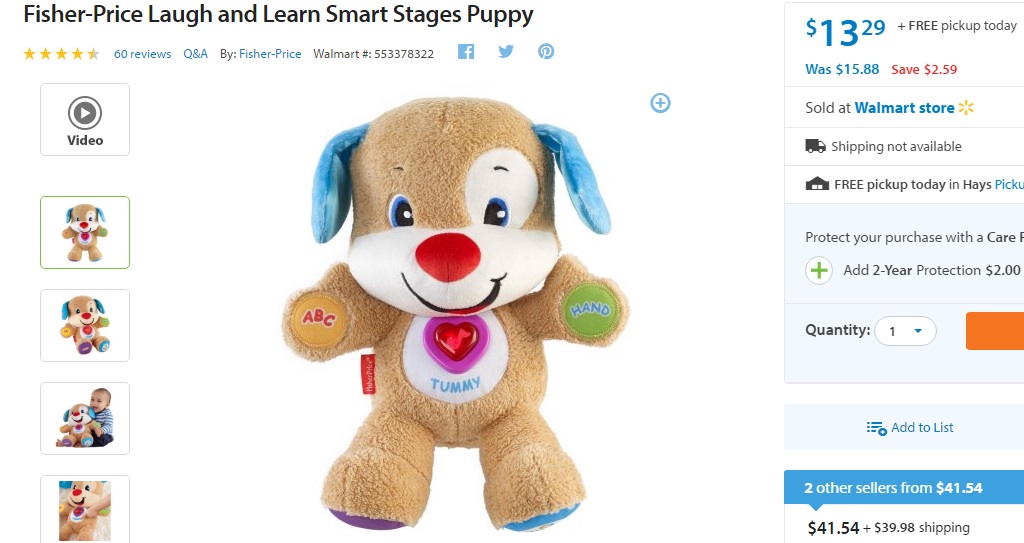This screenshot has width=1024, height=543.
Task: Open Walmart store link
Action: (904, 108)
